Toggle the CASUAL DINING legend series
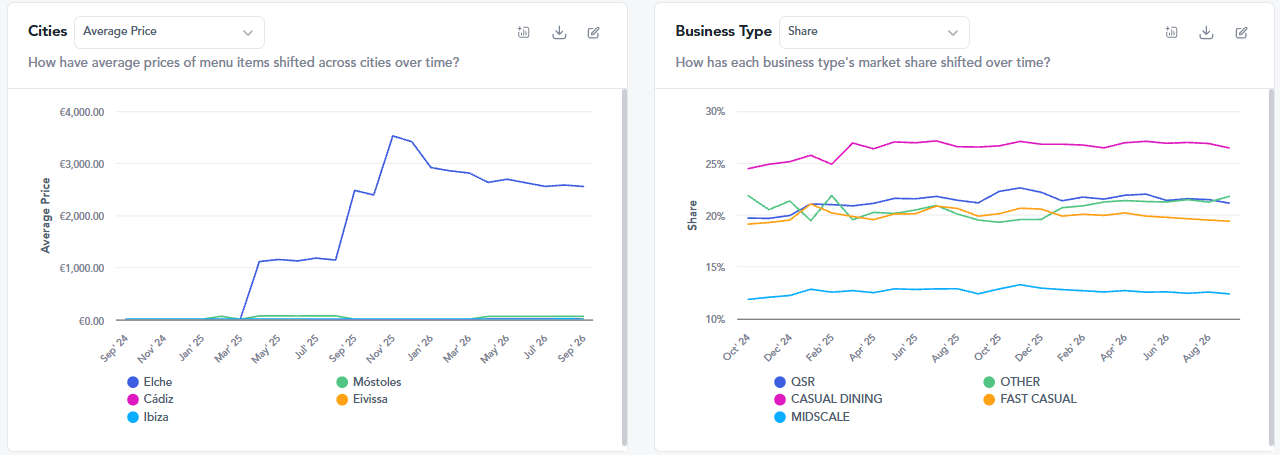The height and width of the screenshot is (455, 1280). point(828,399)
